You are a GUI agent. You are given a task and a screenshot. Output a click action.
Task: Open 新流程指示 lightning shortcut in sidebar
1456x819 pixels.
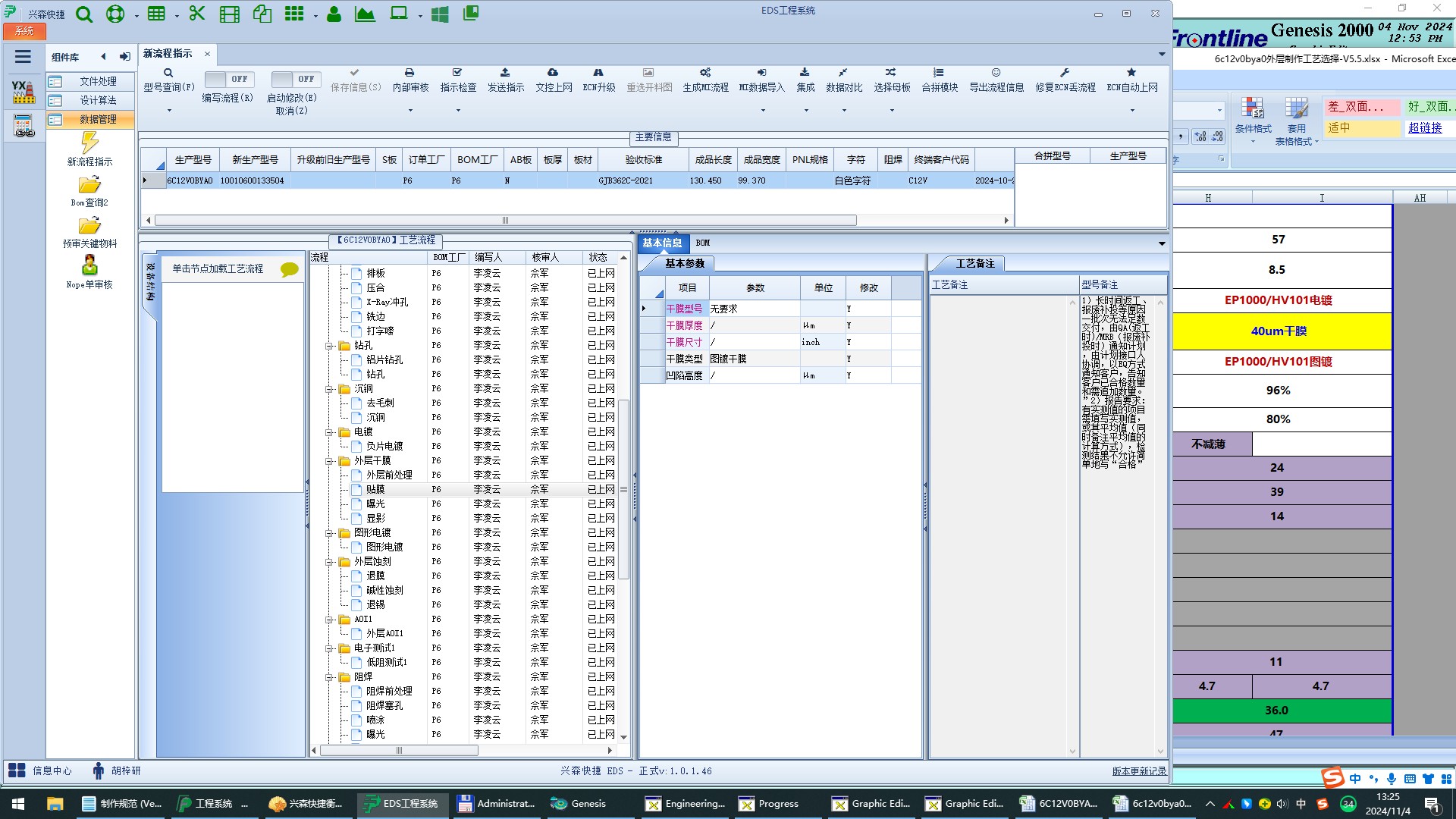point(89,149)
